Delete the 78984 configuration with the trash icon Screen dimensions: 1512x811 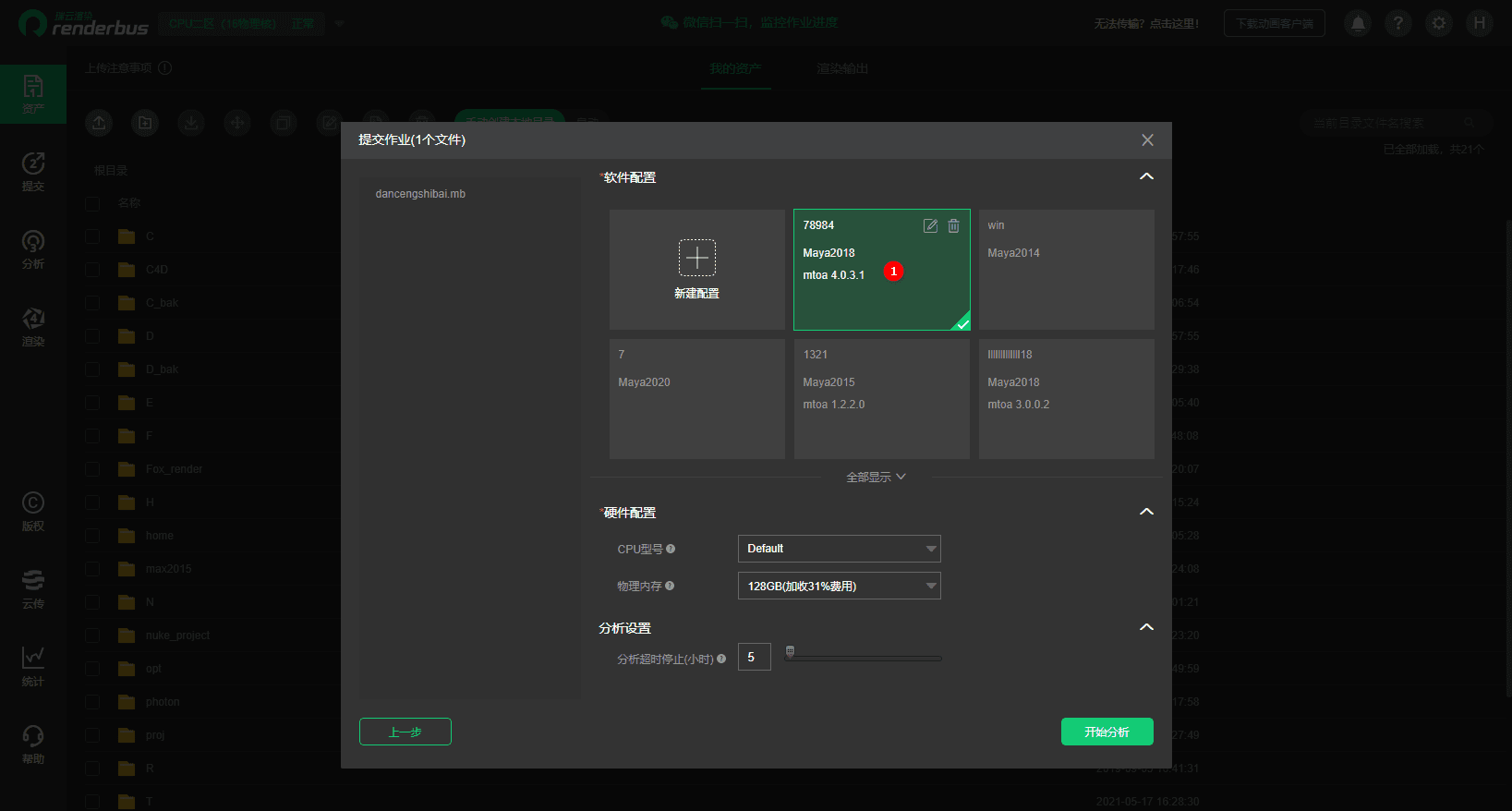953,226
